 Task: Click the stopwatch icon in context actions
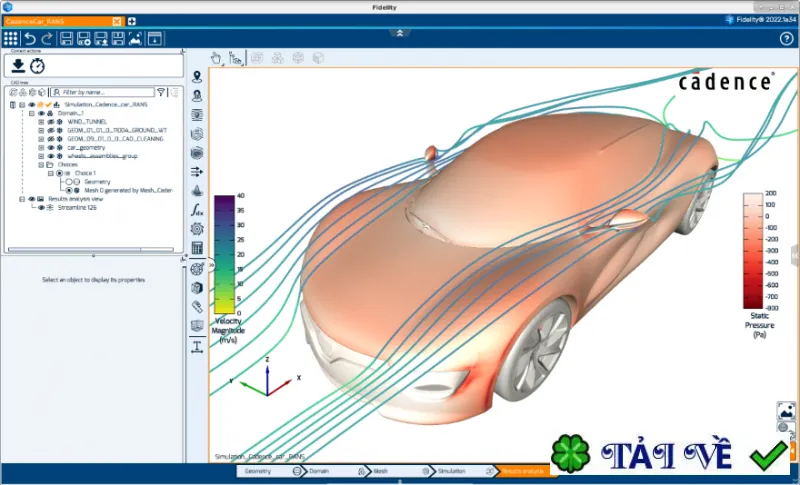[x=37, y=66]
